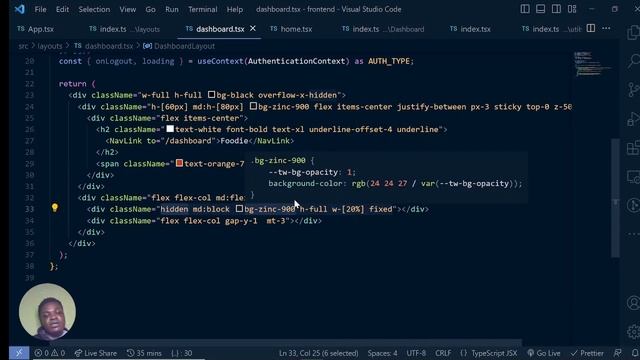640x360 pixels.
Task: Open the Run and Debug view
Action: [633, 118]
